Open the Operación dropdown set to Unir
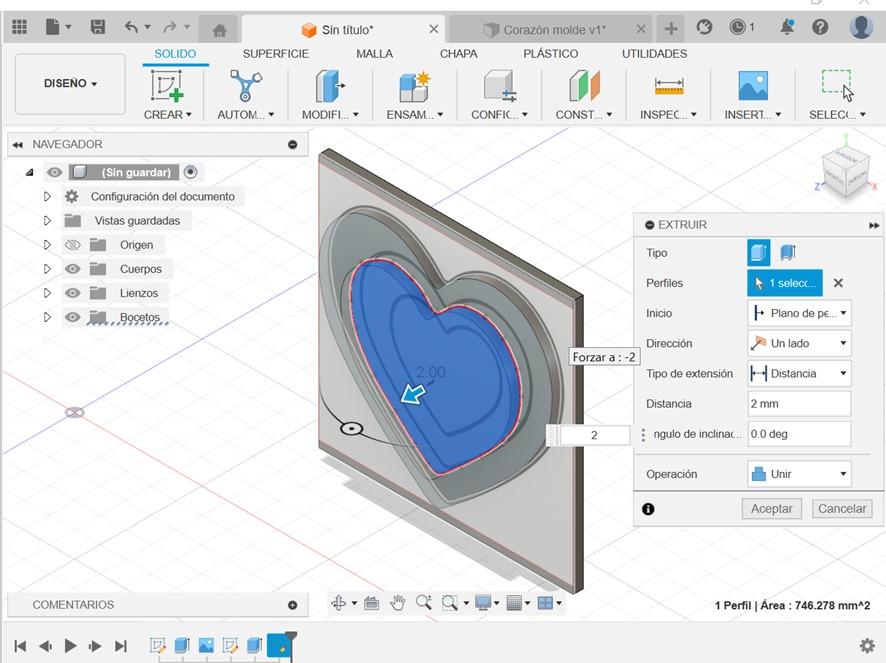This screenshot has height=663, width=886. tap(798, 474)
